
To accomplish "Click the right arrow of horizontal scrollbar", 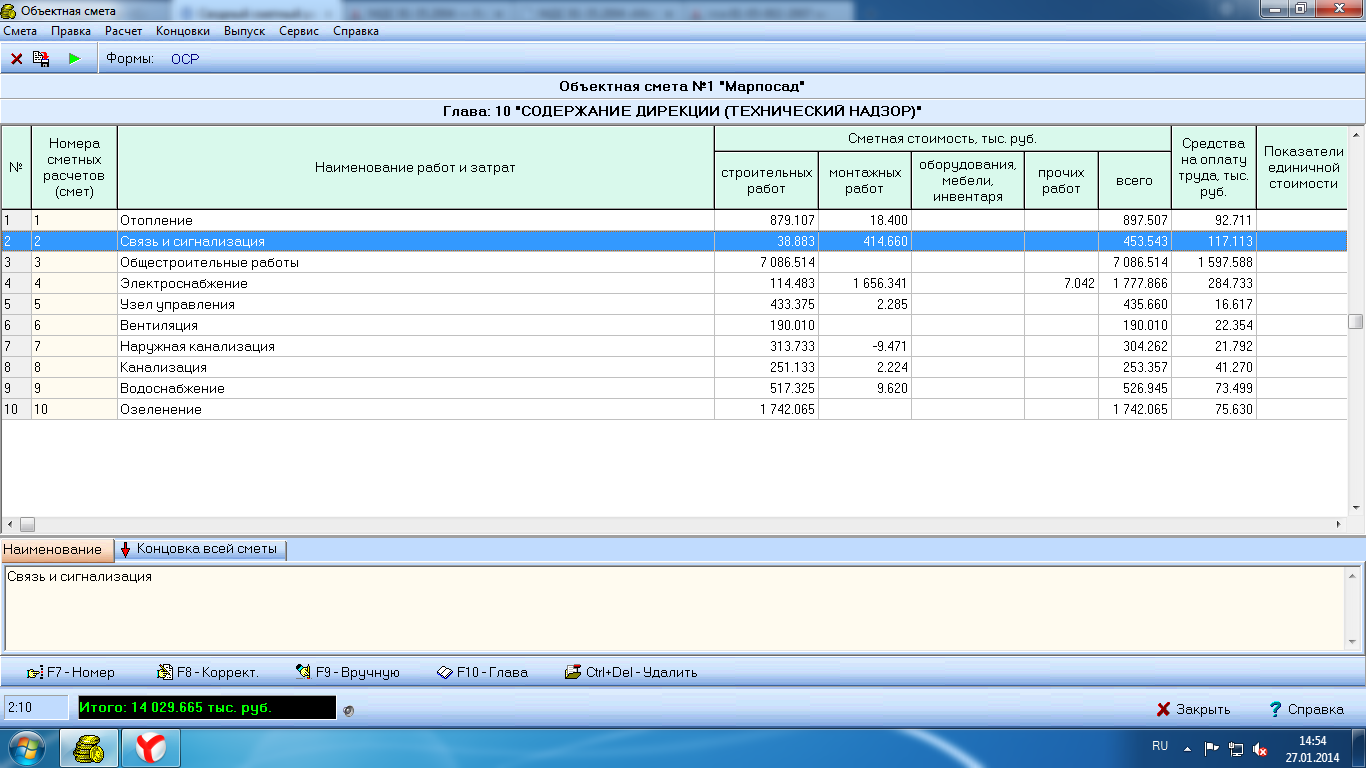I will point(1338,524).
